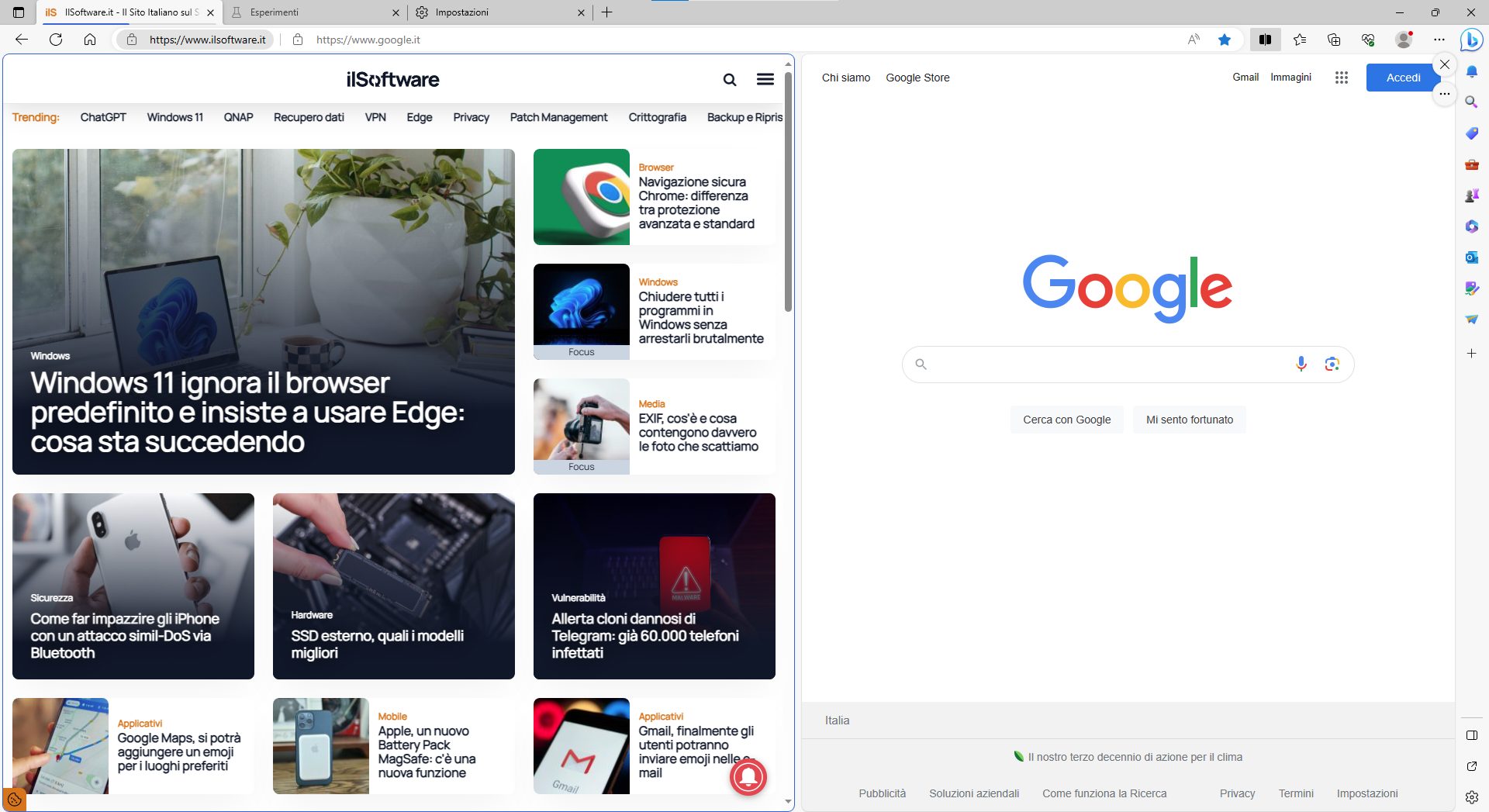
Task: Select Crittografia trending topic
Action: (x=657, y=117)
